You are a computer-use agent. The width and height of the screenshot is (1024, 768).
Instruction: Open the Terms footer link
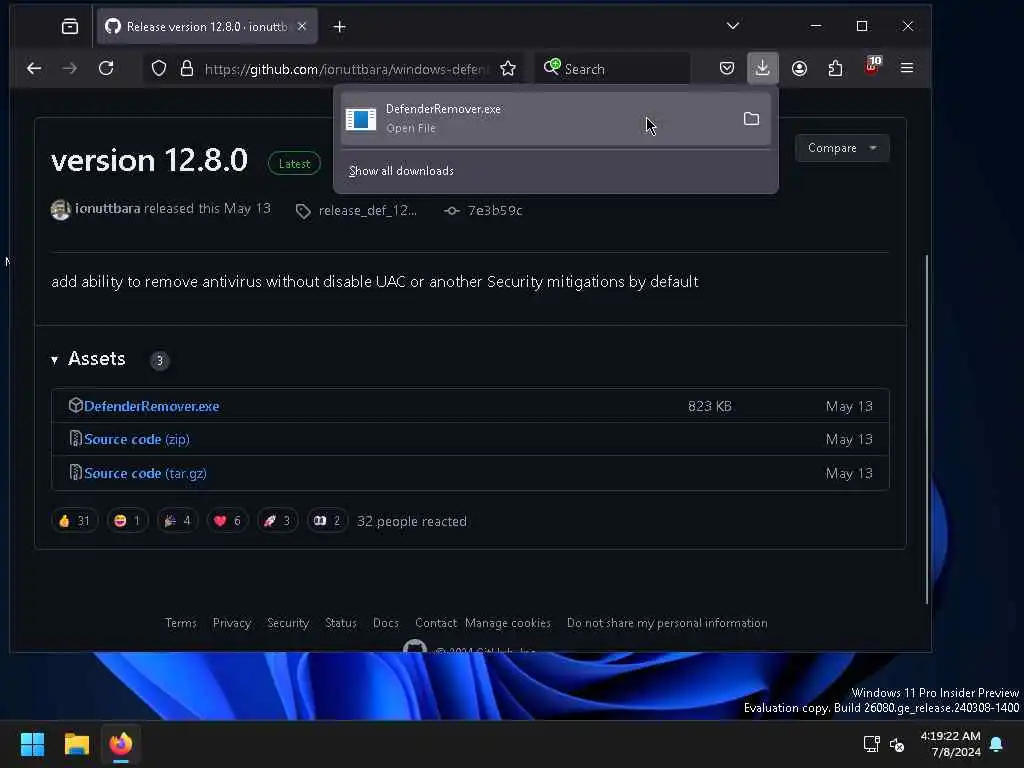point(181,623)
